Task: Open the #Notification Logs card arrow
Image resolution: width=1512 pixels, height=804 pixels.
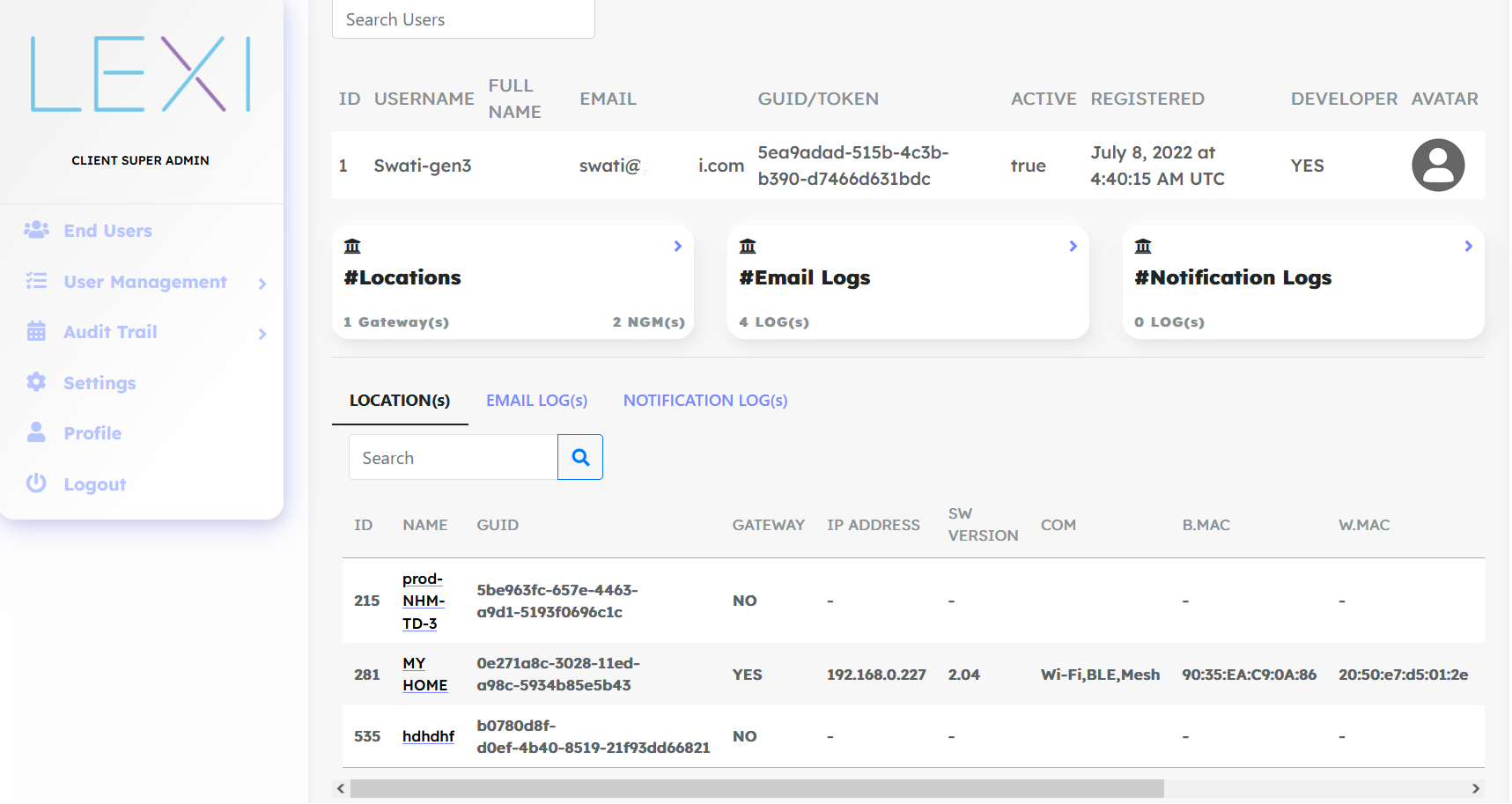Action: tap(1468, 247)
